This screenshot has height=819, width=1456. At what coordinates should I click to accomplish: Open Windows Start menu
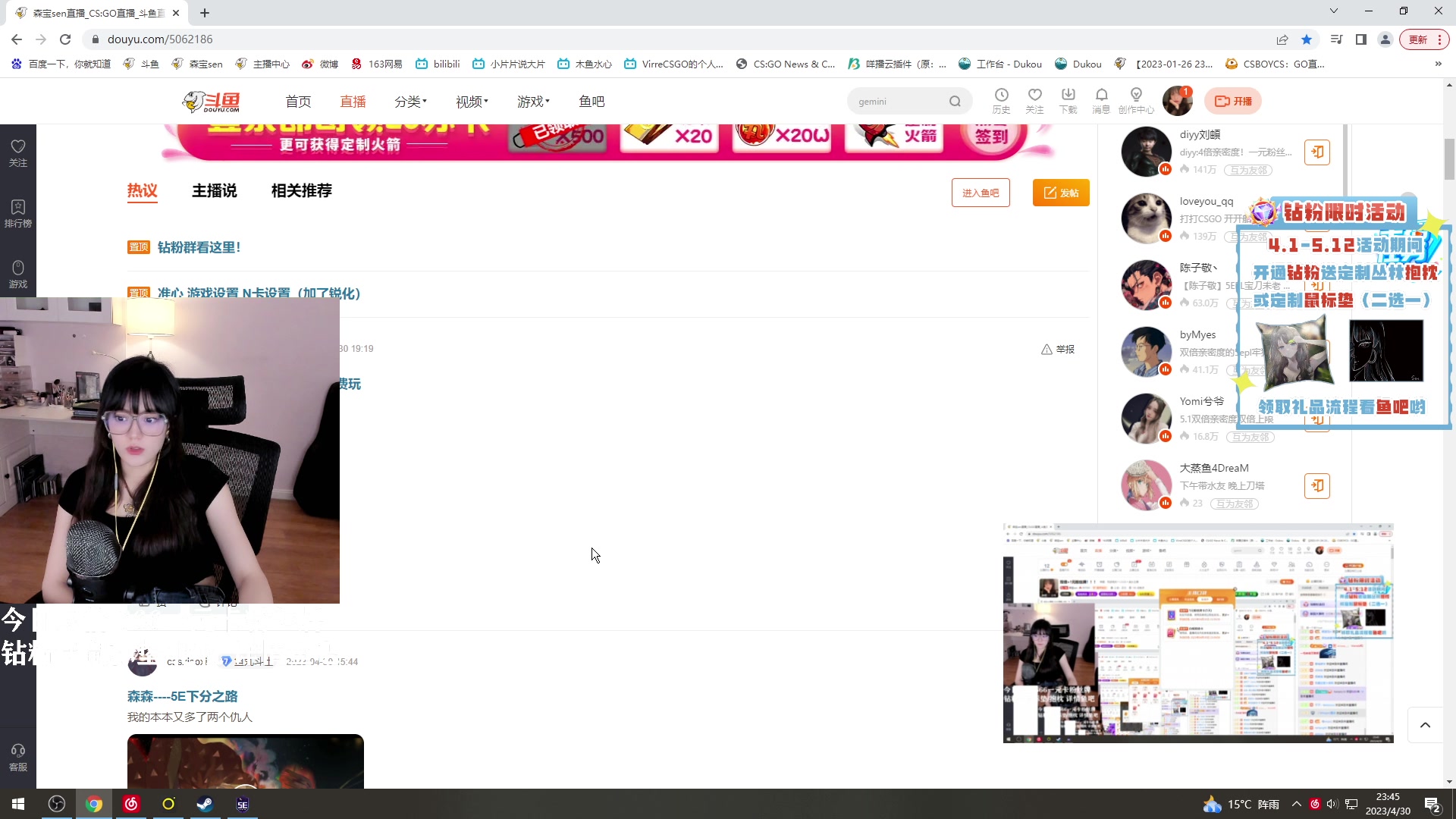pyautogui.click(x=18, y=804)
